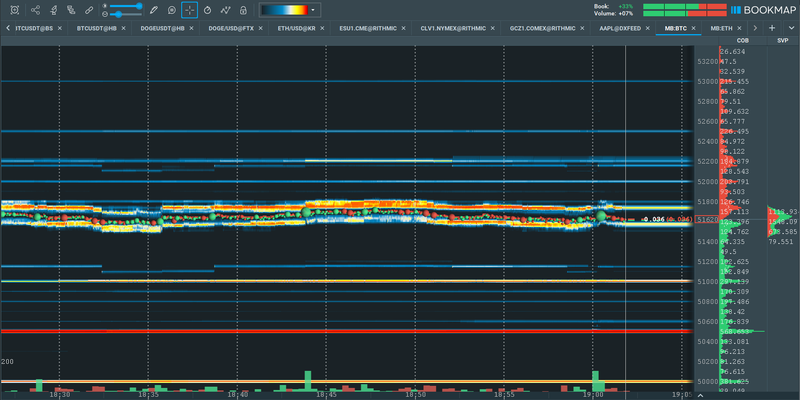
Task: Click the 53000 price level label
Action: 707,82
